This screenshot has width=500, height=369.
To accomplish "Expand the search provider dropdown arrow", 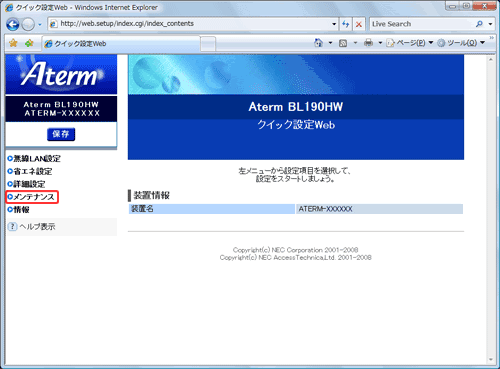I will pyautogui.click(x=490, y=24).
